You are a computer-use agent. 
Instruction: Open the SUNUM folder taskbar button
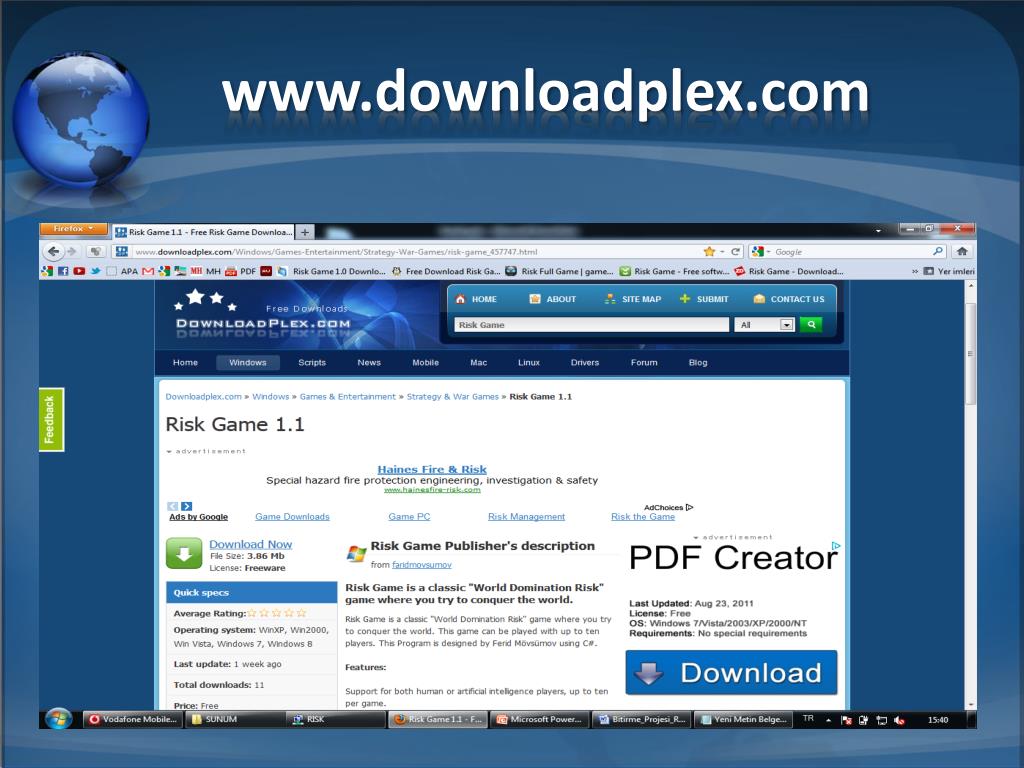235,720
